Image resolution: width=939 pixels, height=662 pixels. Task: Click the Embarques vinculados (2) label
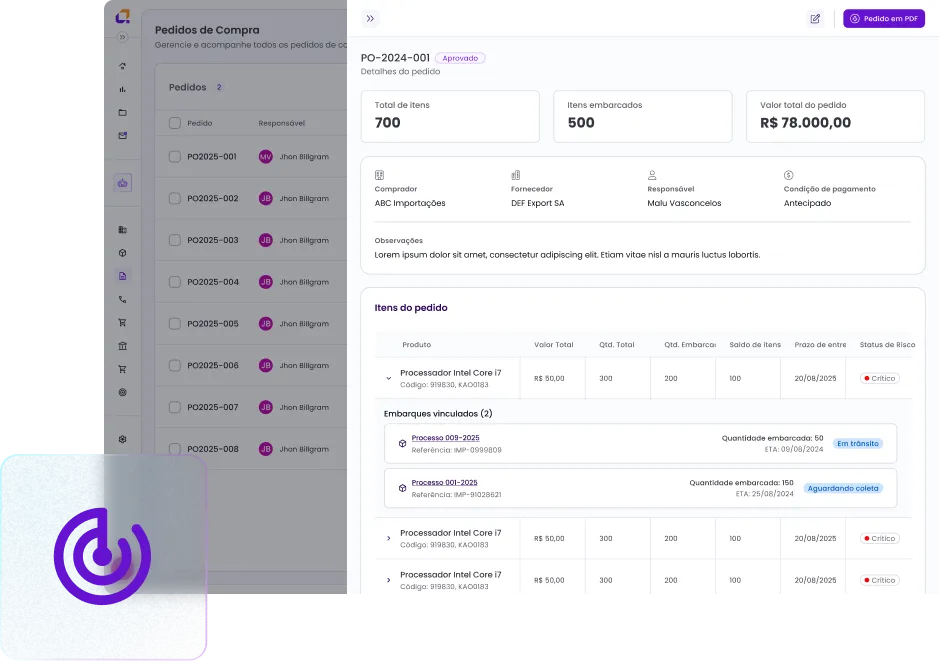coord(438,413)
